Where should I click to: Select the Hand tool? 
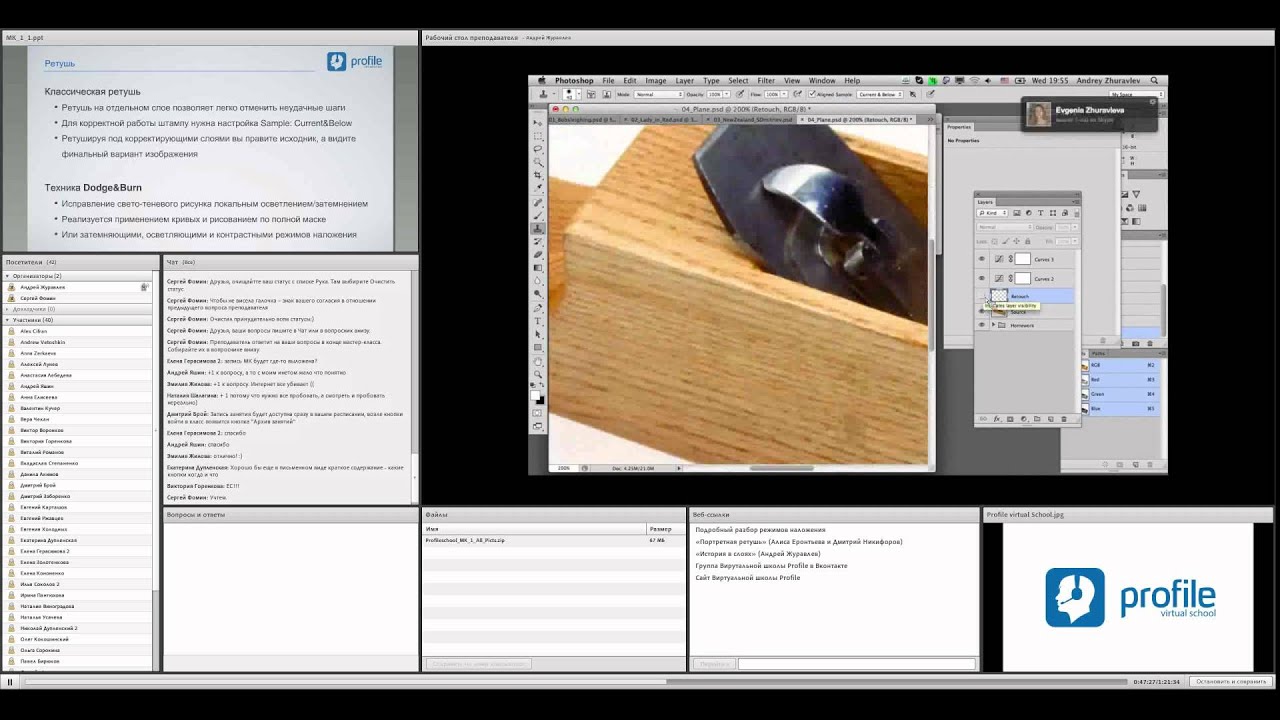538,361
